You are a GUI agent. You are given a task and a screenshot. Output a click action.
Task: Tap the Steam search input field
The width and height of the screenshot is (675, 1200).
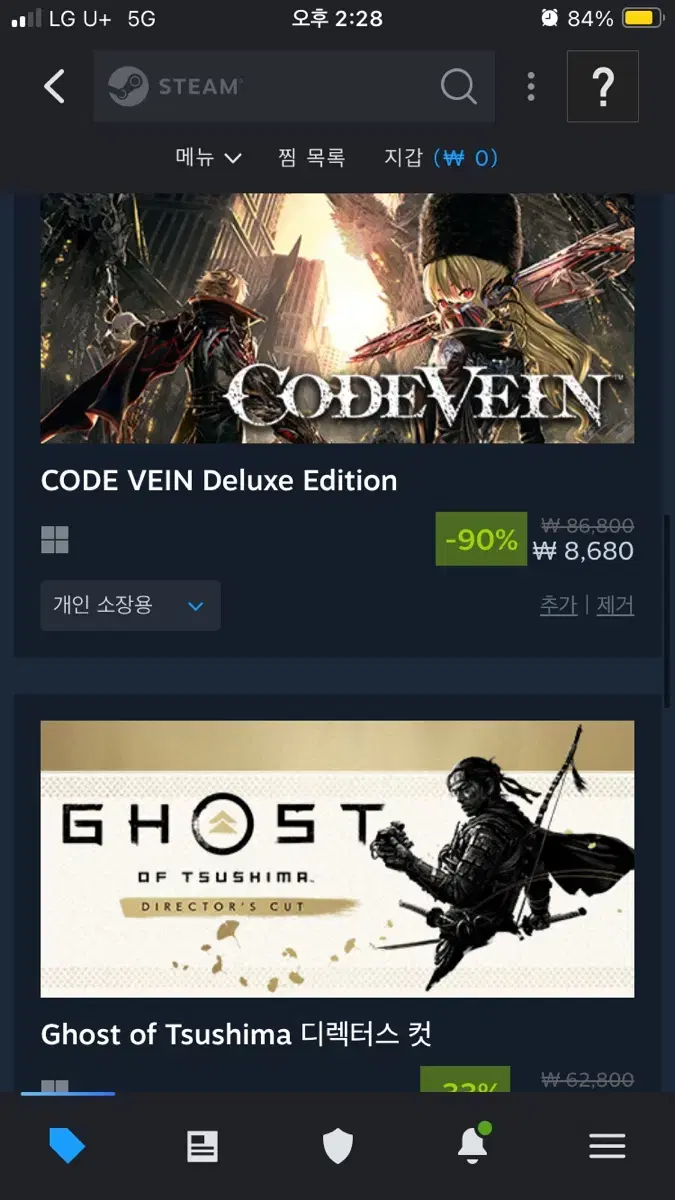coord(294,87)
